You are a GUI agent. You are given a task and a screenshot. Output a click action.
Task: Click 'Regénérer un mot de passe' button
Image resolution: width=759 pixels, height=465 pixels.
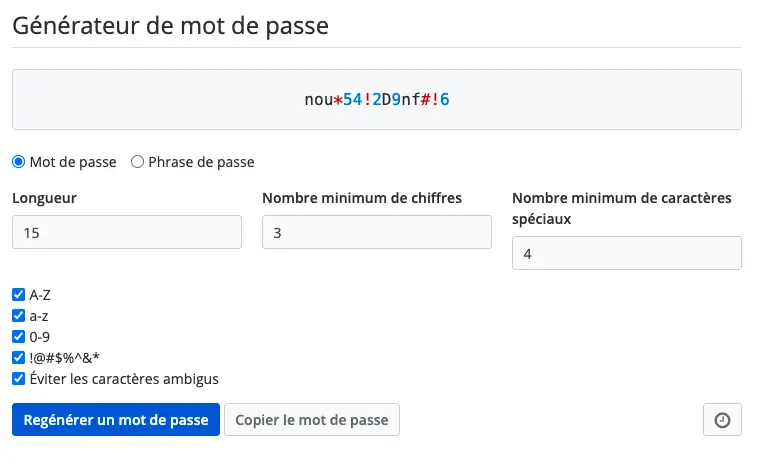(x=116, y=420)
